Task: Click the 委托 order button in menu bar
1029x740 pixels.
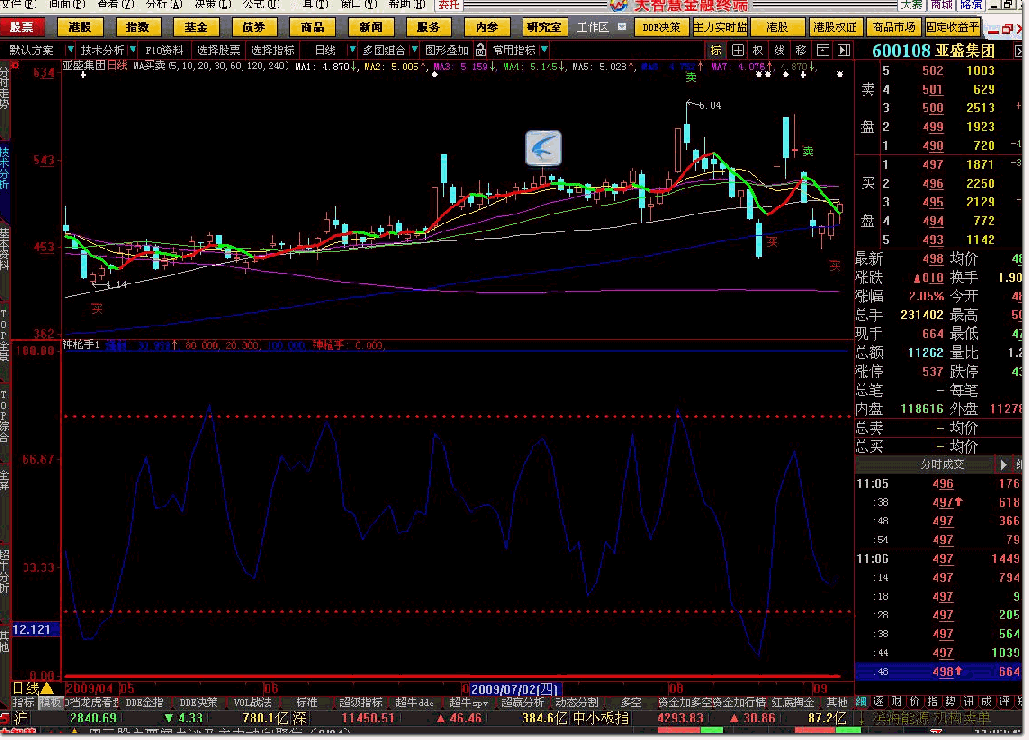Action: (449, 5)
